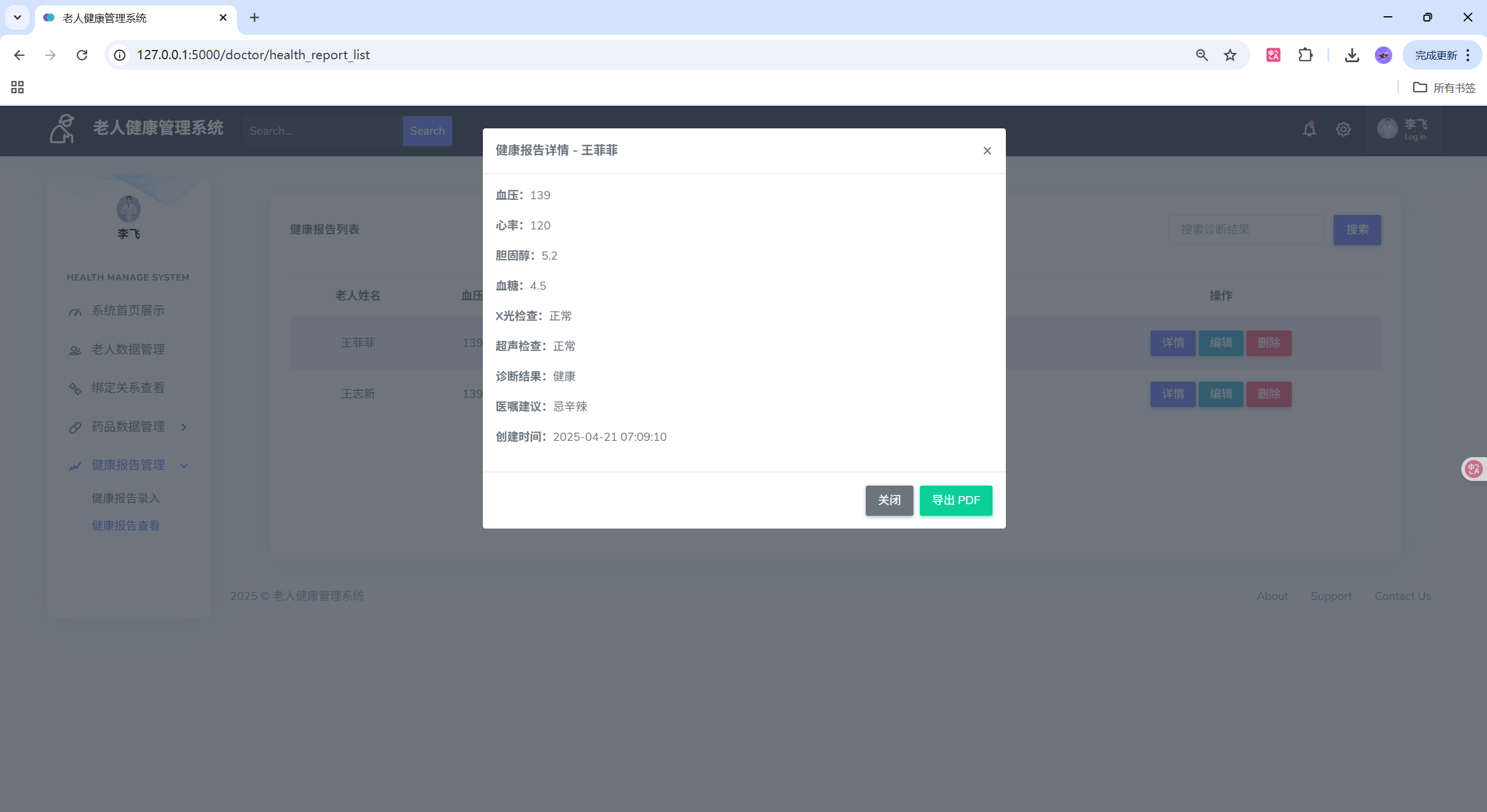Open a new browser tab

point(255,18)
